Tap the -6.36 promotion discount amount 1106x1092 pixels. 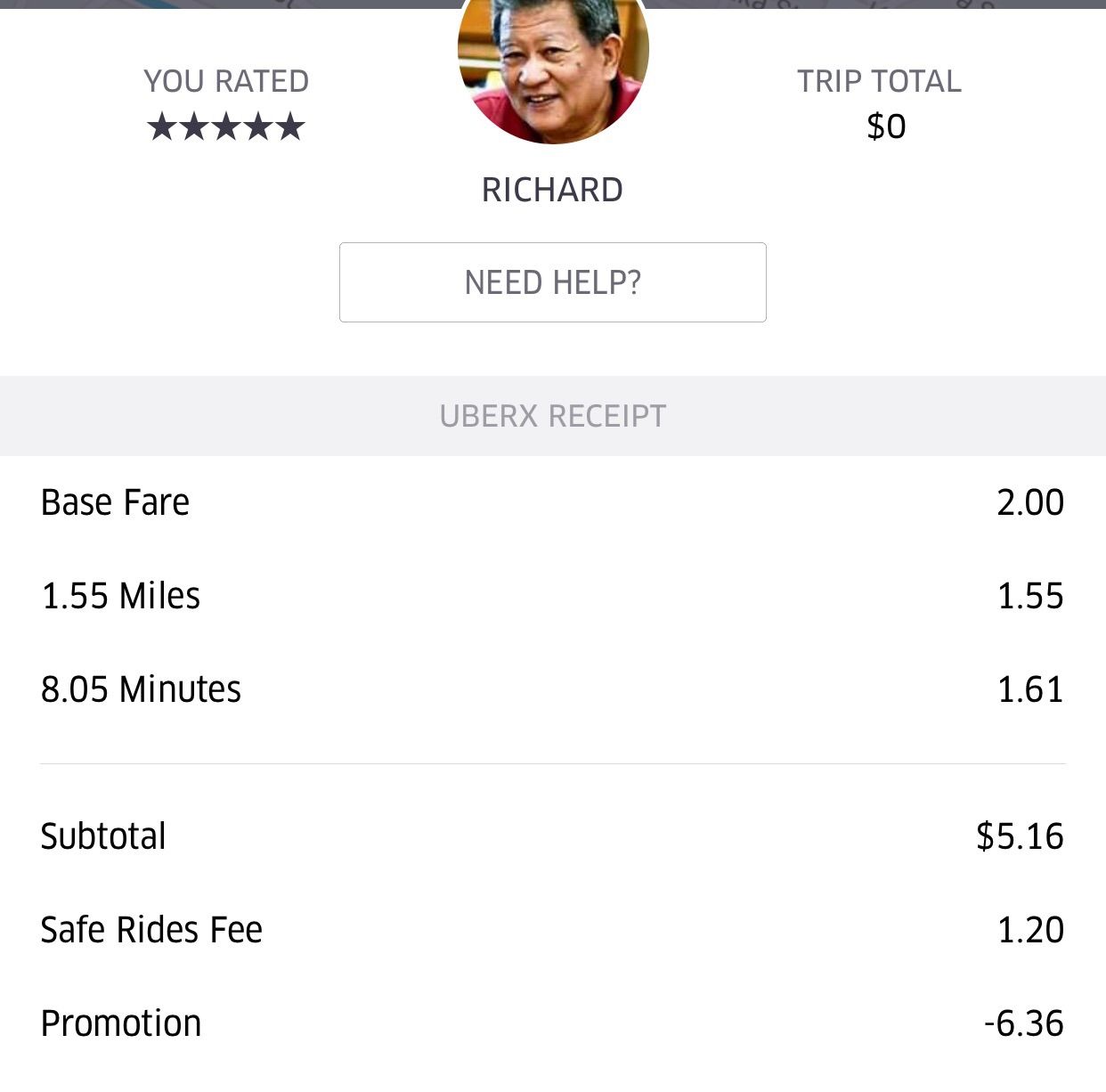pos(1024,1023)
